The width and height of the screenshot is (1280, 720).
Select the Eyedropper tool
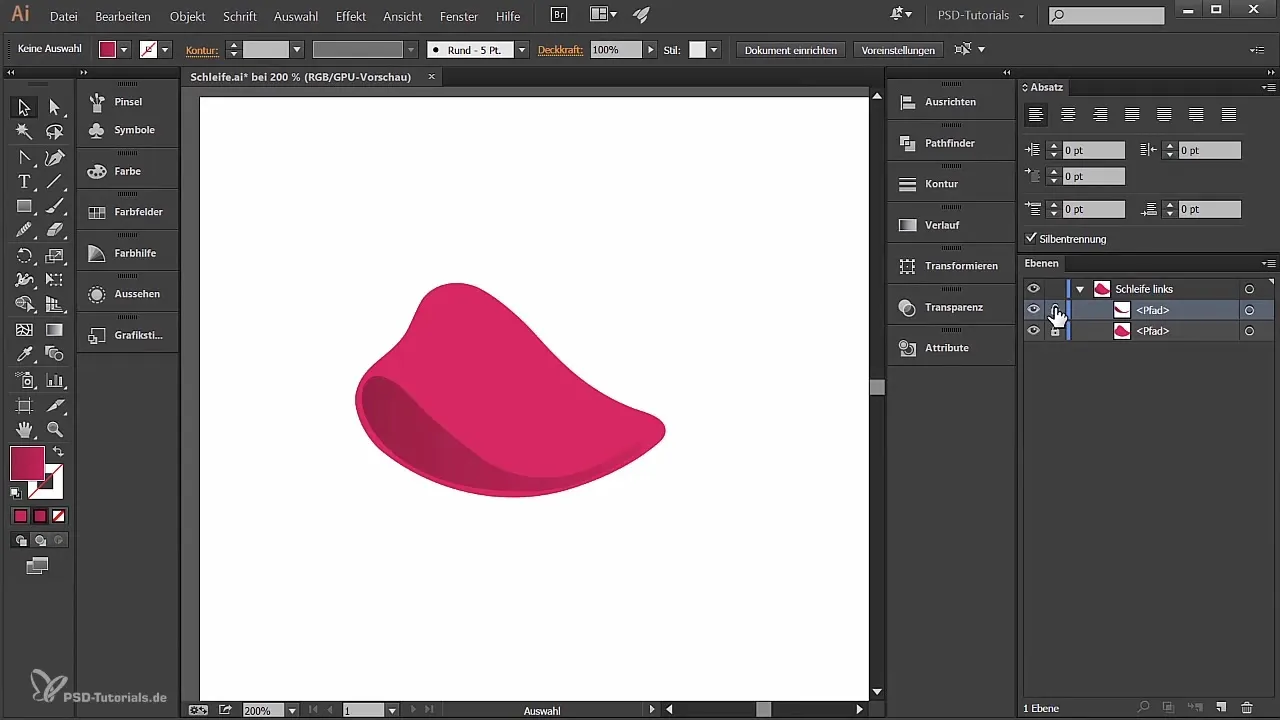click(x=24, y=355)
